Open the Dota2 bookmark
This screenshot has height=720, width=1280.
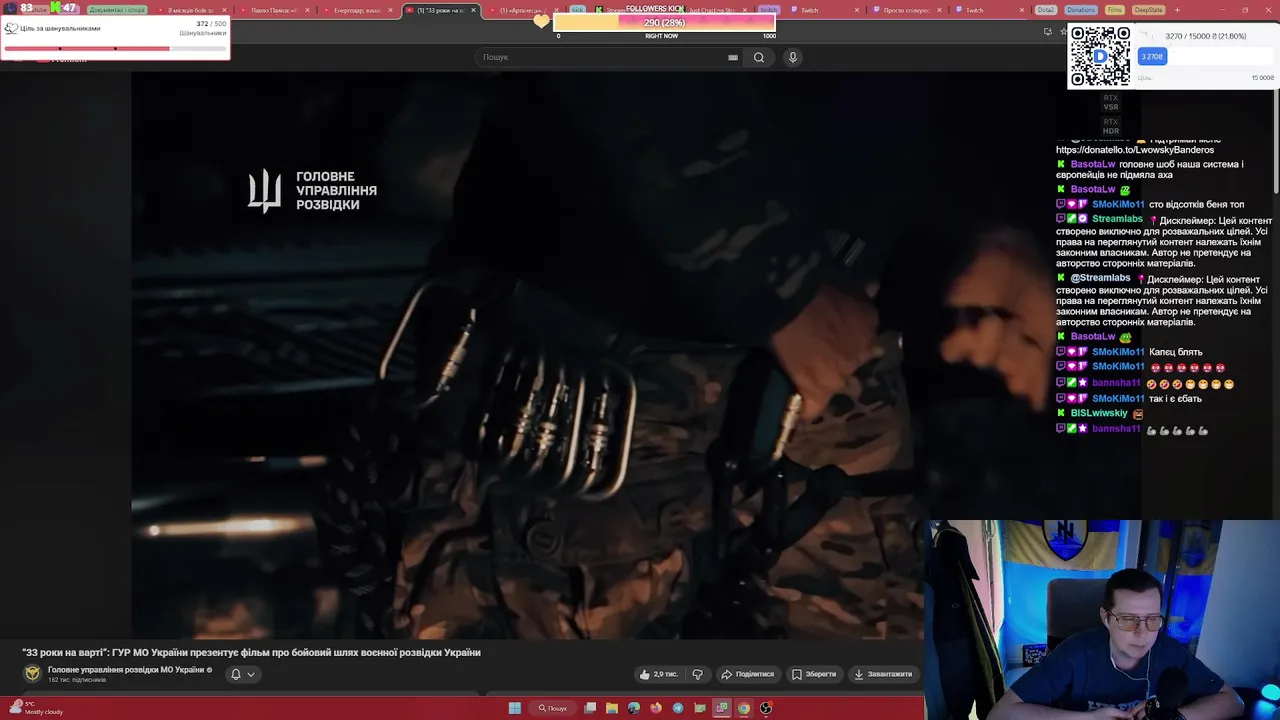(1046, 10)
